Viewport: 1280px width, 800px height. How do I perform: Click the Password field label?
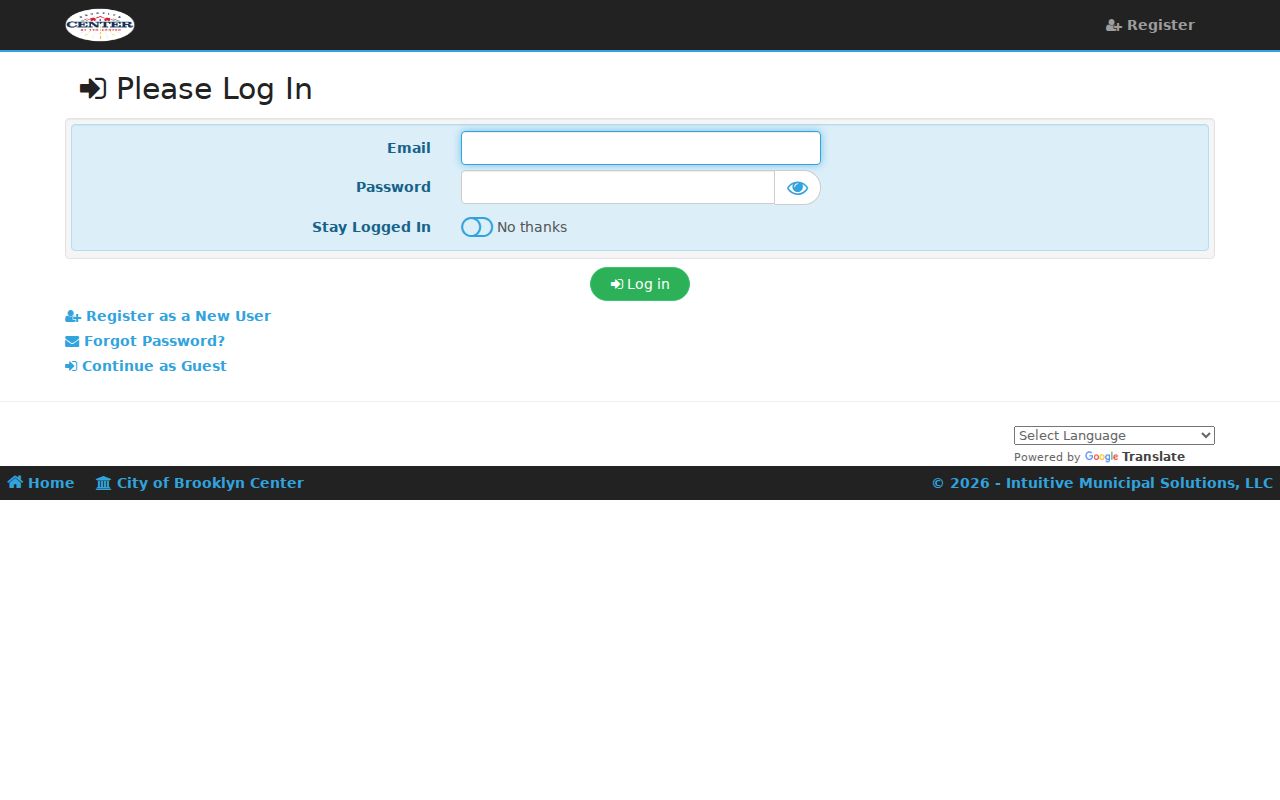[x=393, y=187]
